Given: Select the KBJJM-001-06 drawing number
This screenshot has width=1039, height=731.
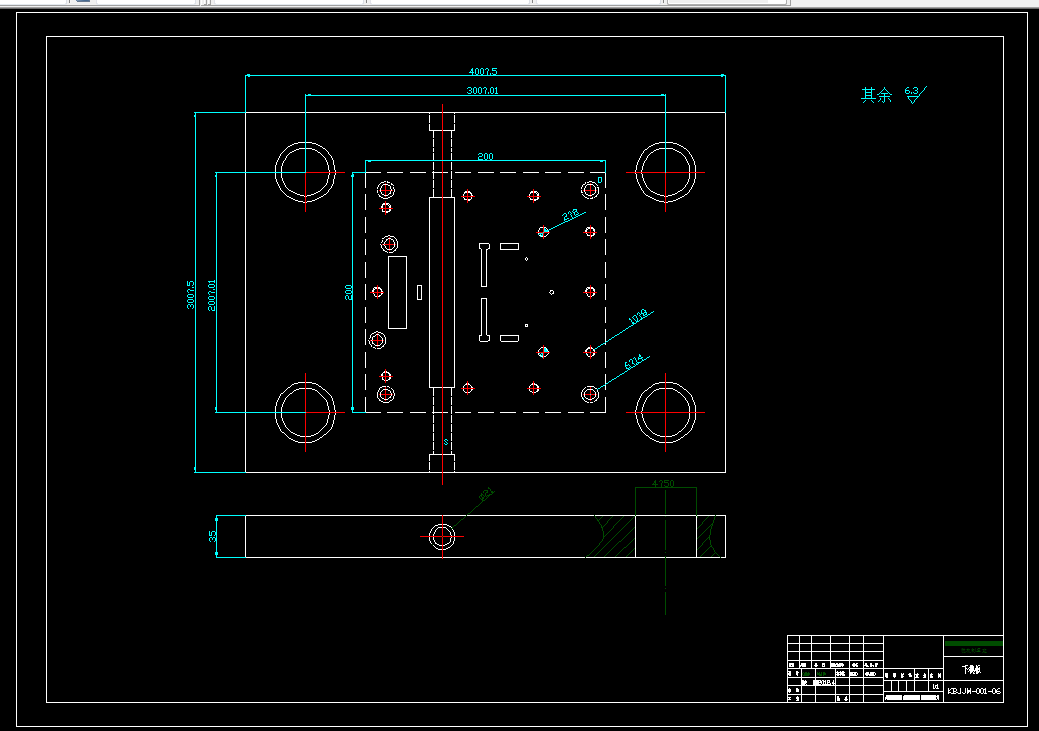Looking at the screenshot, I should coord(973,691).
